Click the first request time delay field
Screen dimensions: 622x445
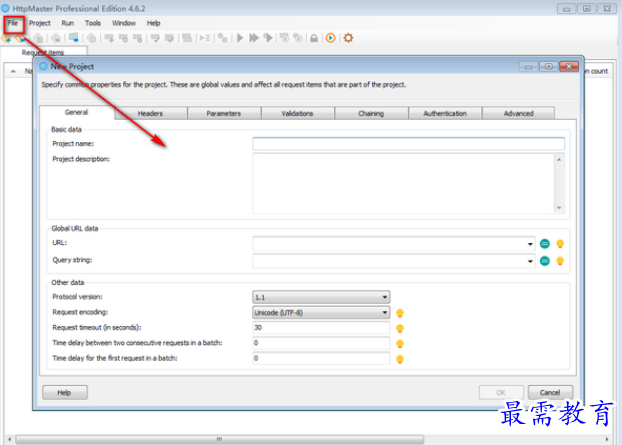point(321,358)
